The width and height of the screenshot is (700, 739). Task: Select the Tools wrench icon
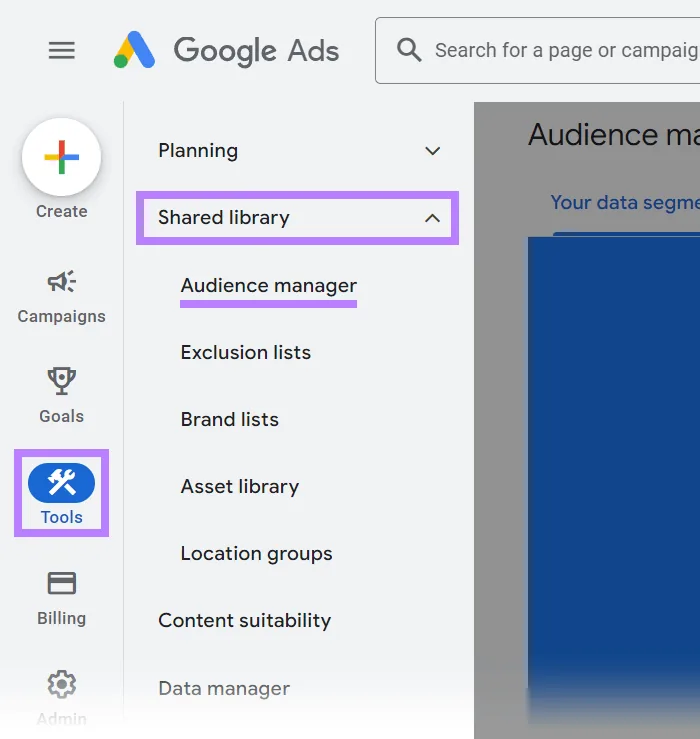coord(61,483)
